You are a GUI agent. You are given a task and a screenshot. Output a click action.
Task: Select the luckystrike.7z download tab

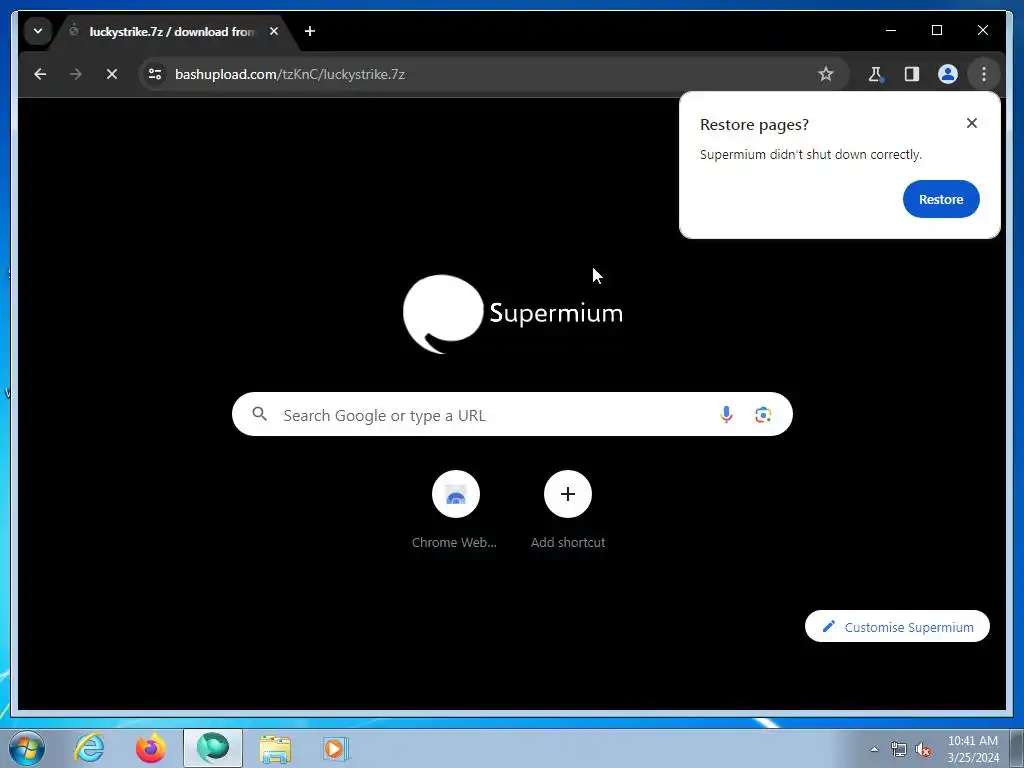click(x=171, y=31)
